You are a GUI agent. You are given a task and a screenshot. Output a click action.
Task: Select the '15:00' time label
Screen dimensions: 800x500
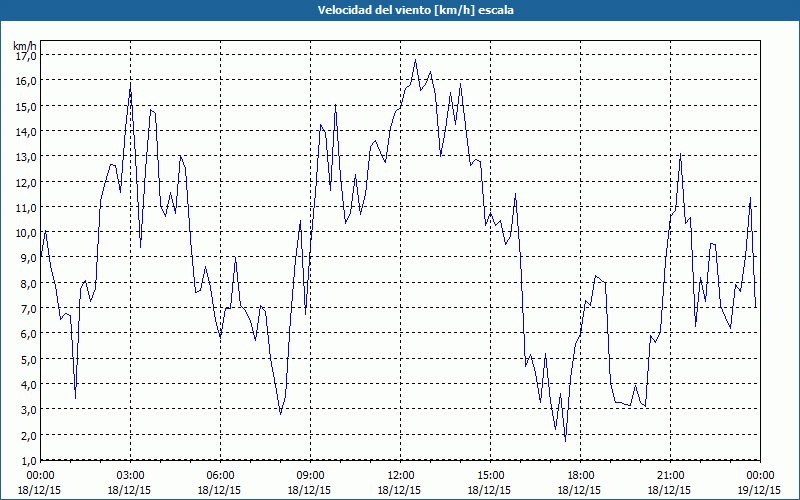tap(490, 476)
